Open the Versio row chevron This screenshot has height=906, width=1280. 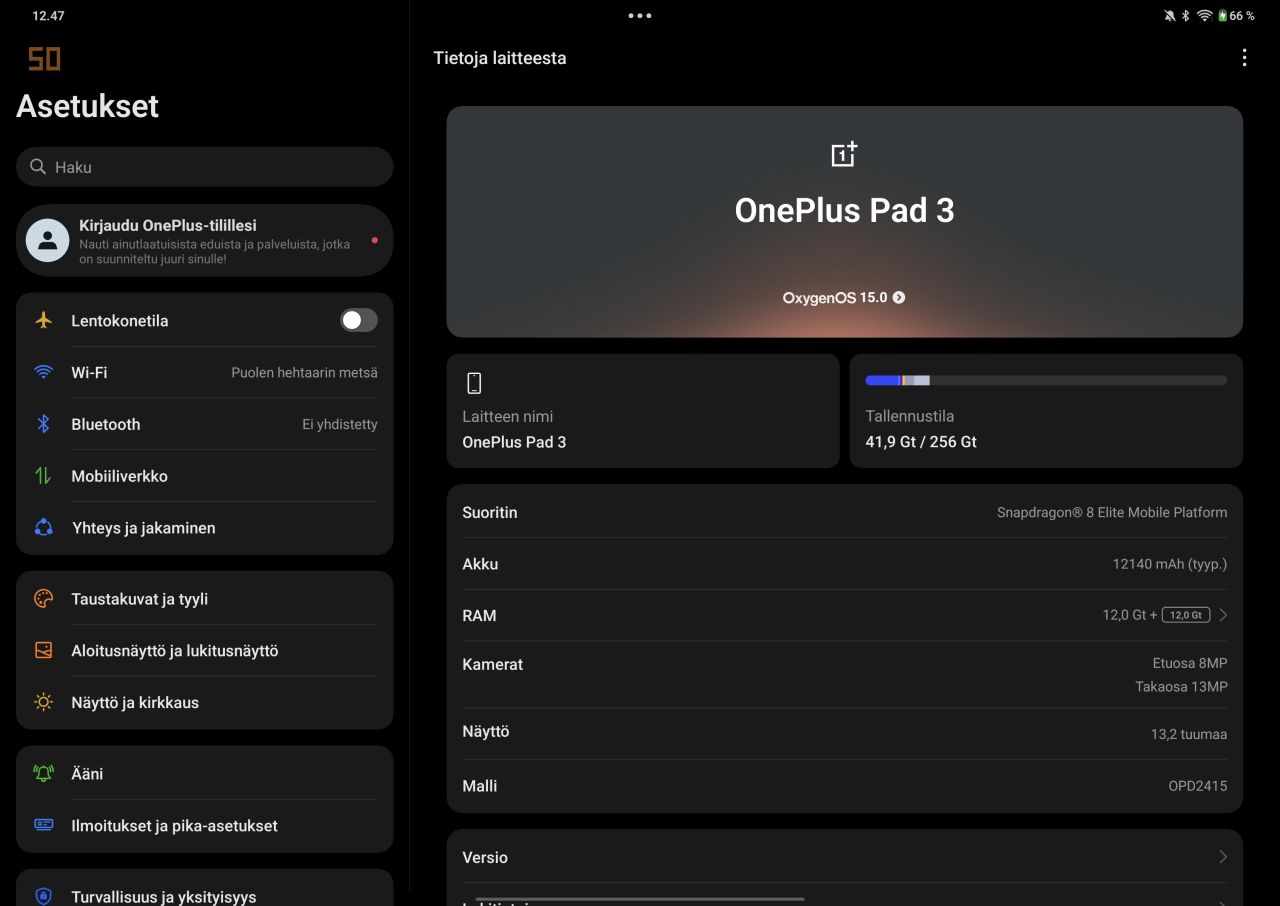pyautogui.click(x=1223, y=857)
